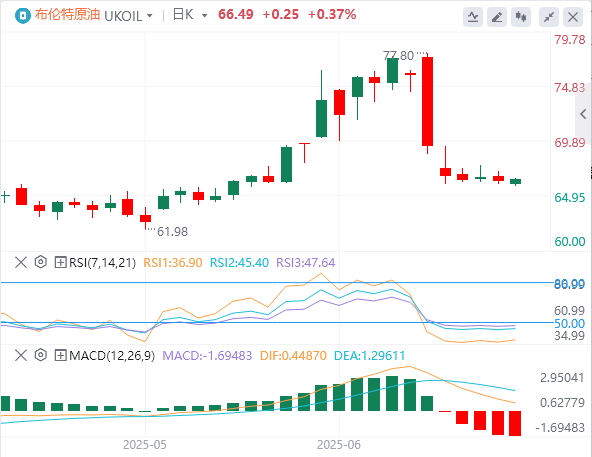This screenshot has width=592, height=457.
Task: Open RSI indicator settings hexagon
Action: 40,262
